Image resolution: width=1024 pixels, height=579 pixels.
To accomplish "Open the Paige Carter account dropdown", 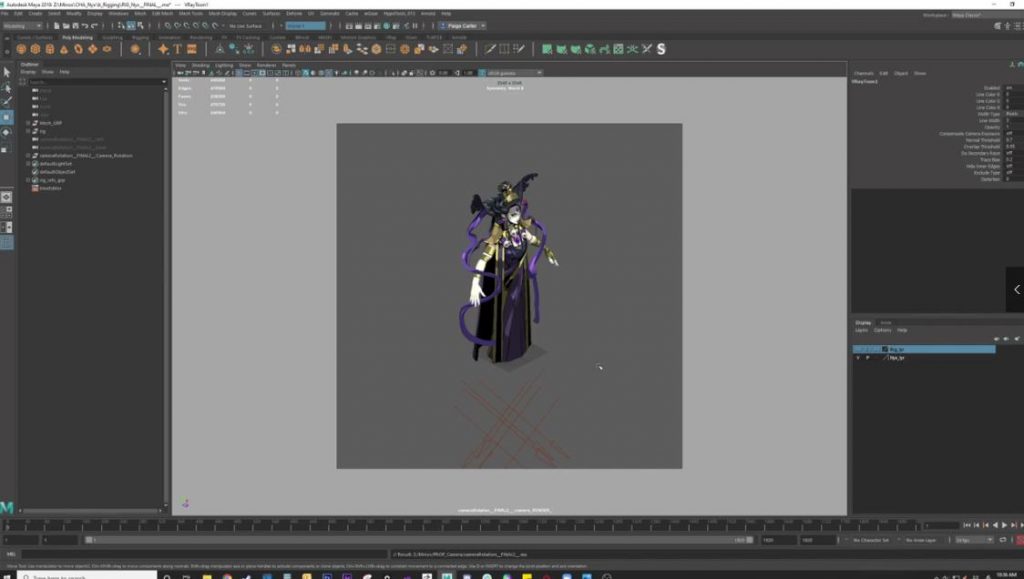I will pyautogui.click(x=462, y=26).
